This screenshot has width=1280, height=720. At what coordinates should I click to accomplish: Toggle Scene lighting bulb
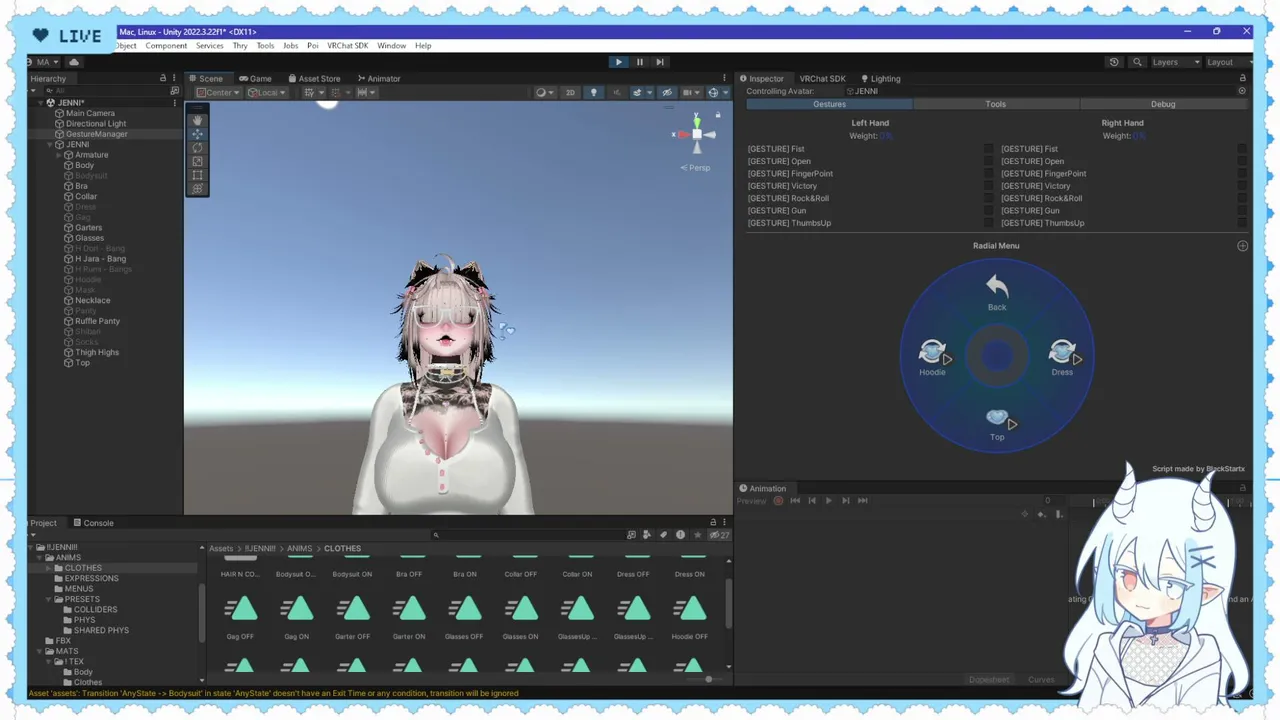coord(593,93)
